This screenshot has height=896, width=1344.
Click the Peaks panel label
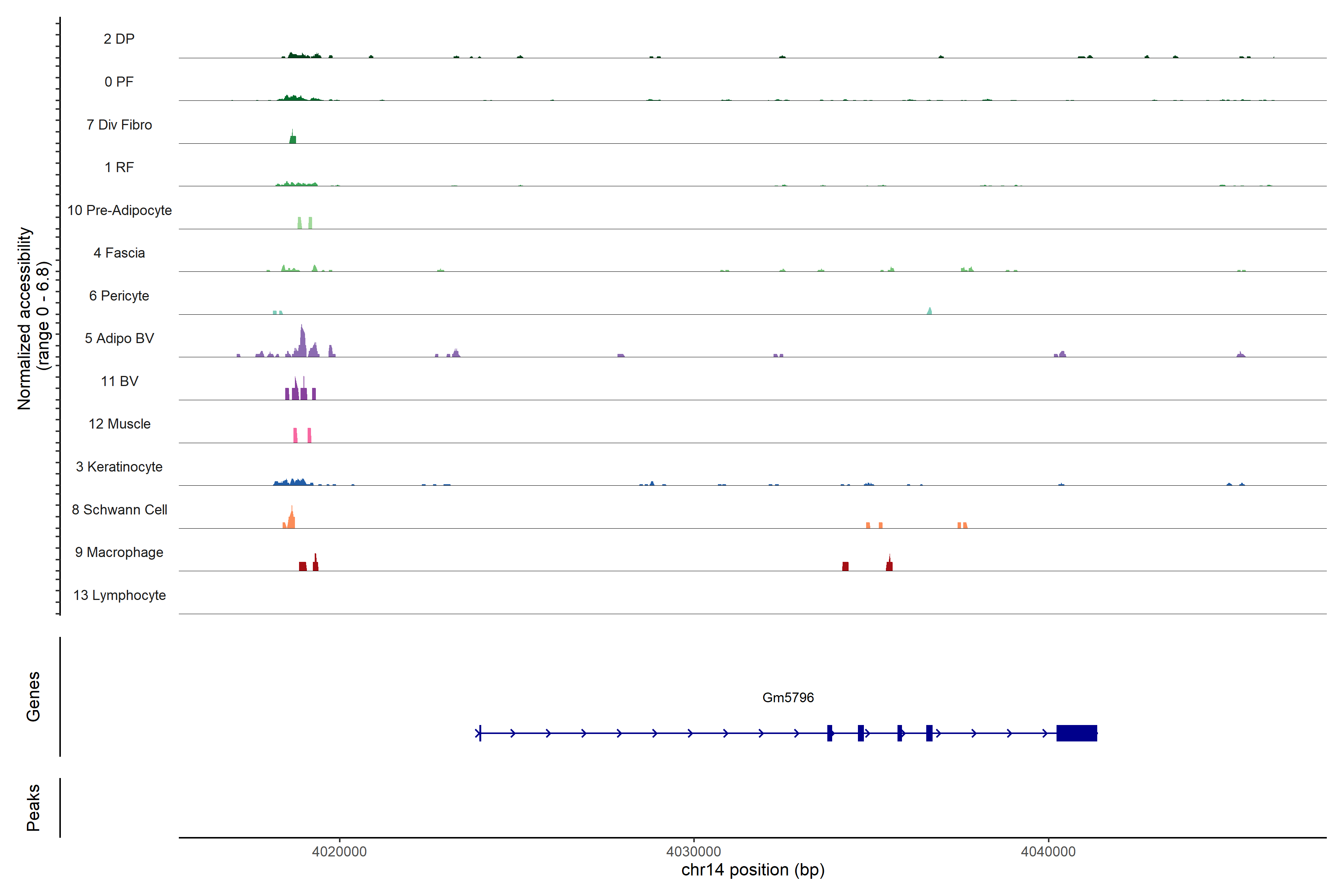click(x=33, y=808)
